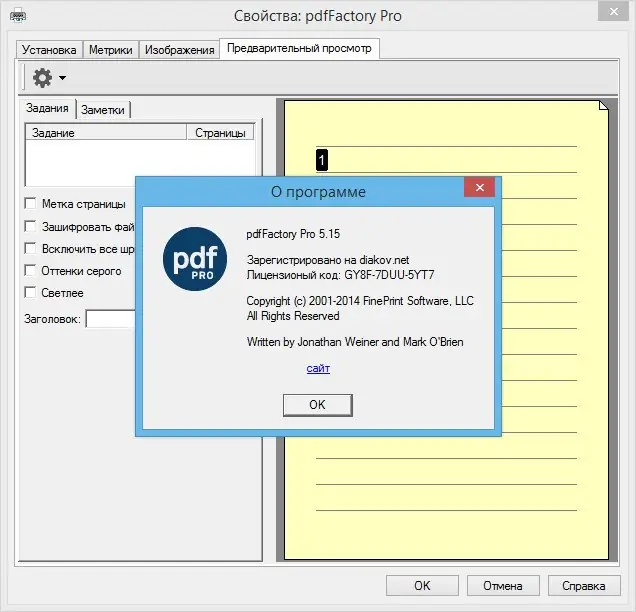Toggle the Светлее checkbox

30,292
